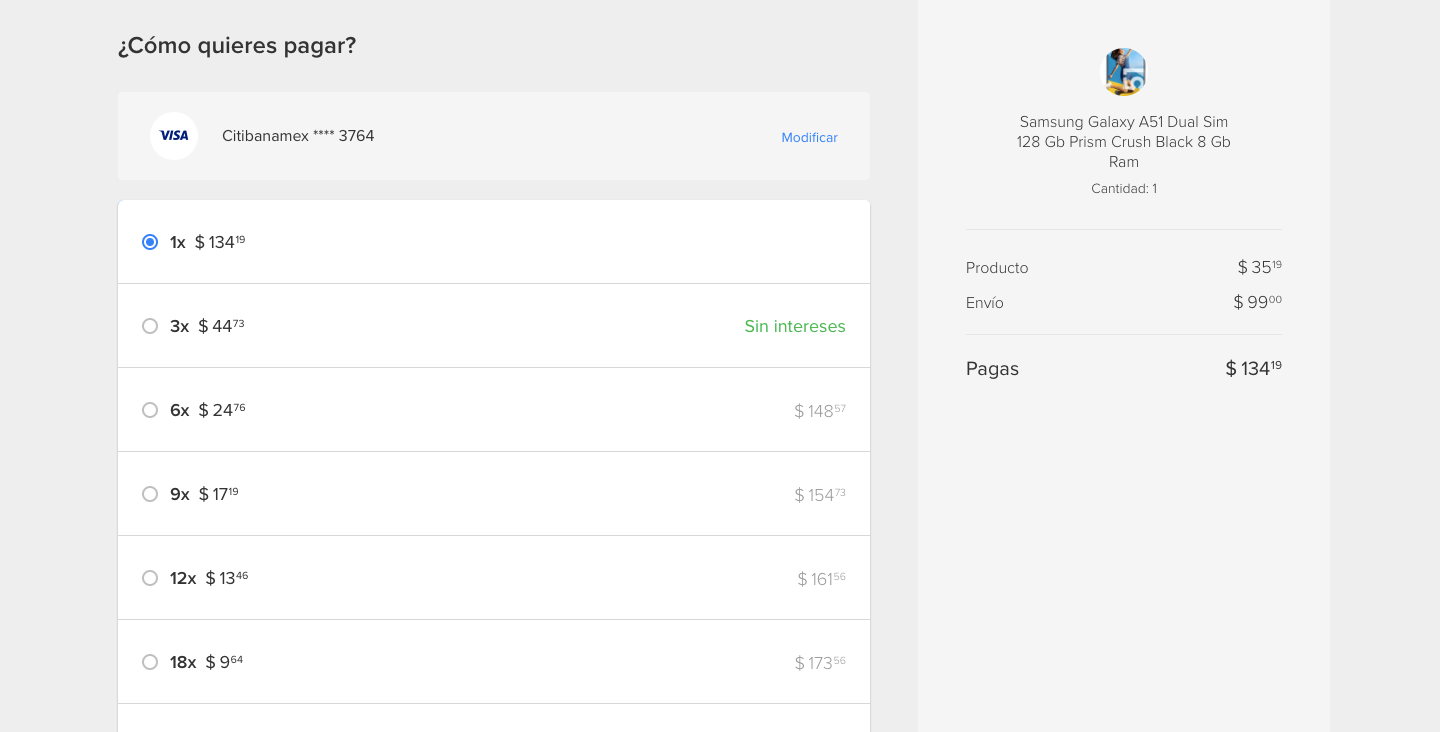Select the 6x $24.76 installment radio
This screenshot has width=1440, height=732.
click(150, 410)
